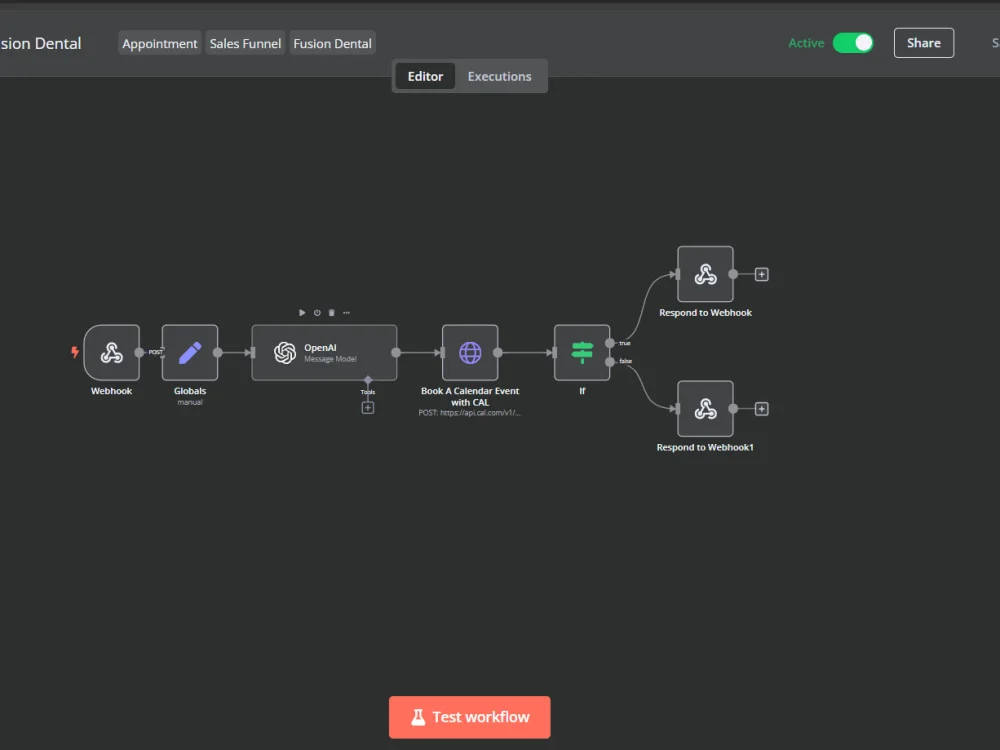Delete the OpenAI node with trash icon

click(x=332, y=312)
